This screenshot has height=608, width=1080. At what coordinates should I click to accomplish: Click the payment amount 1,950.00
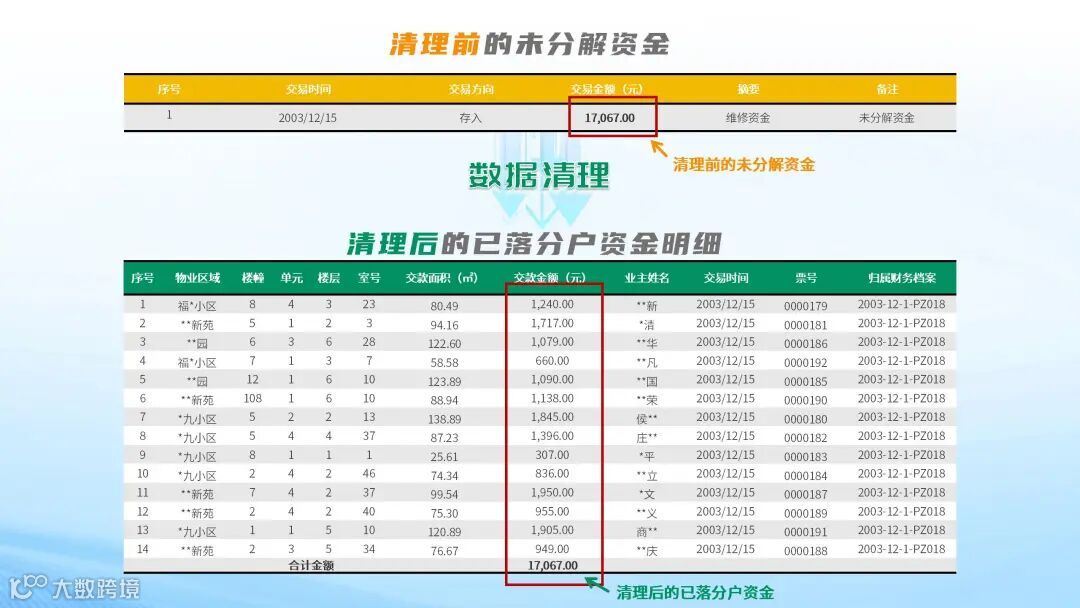tap(552, 492)
